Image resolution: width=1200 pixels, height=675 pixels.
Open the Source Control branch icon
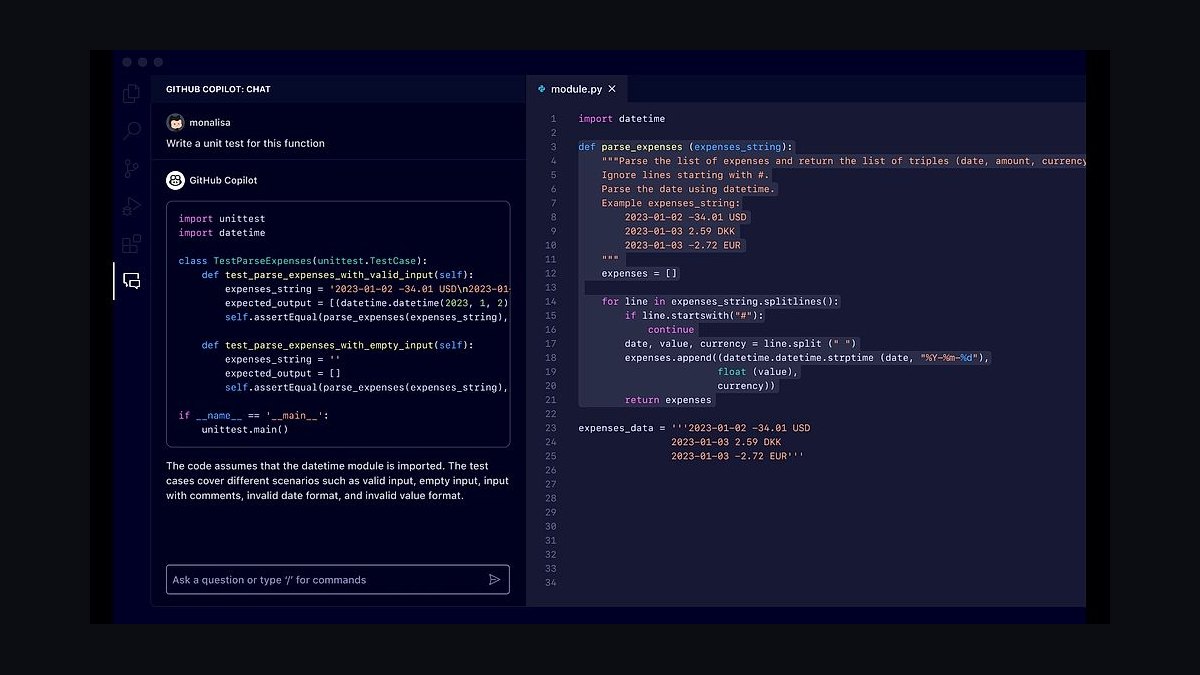point(131,168)
